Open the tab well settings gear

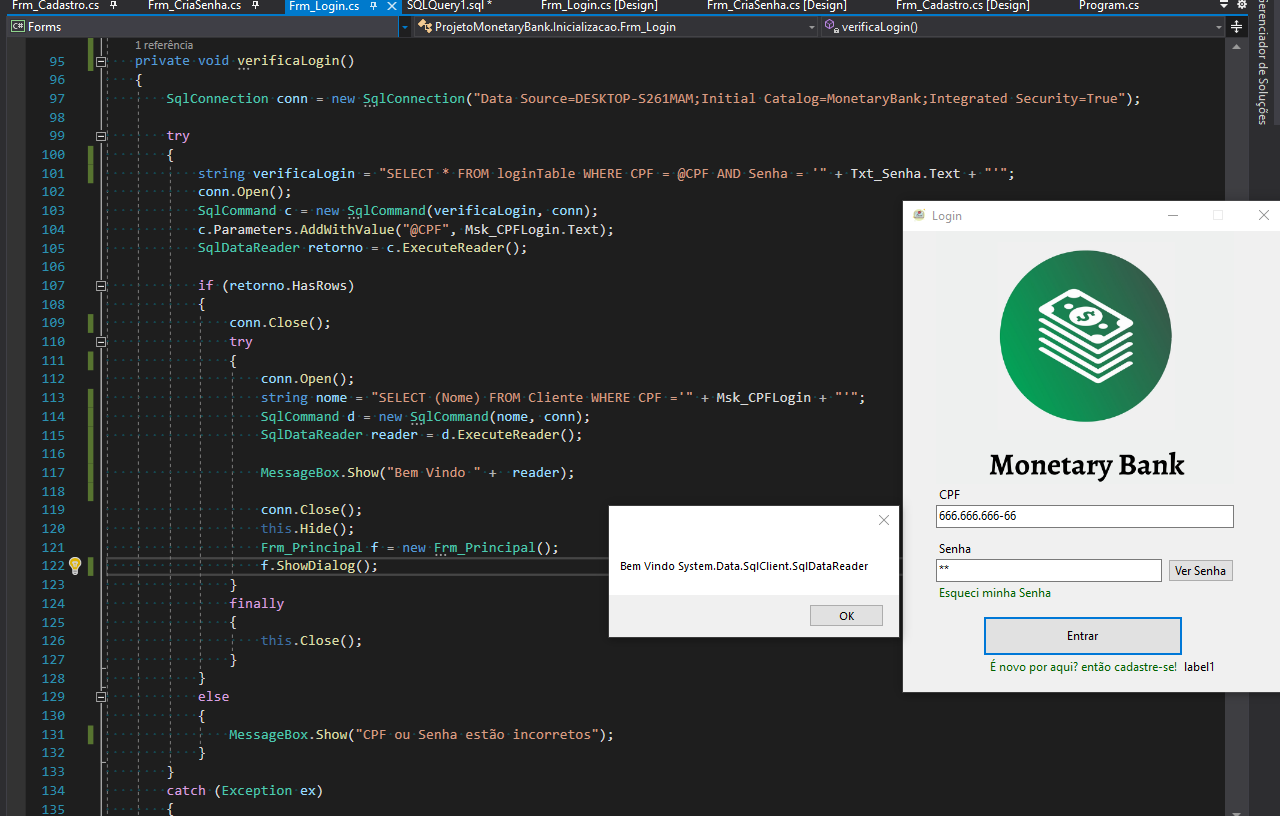(1242, 6)
